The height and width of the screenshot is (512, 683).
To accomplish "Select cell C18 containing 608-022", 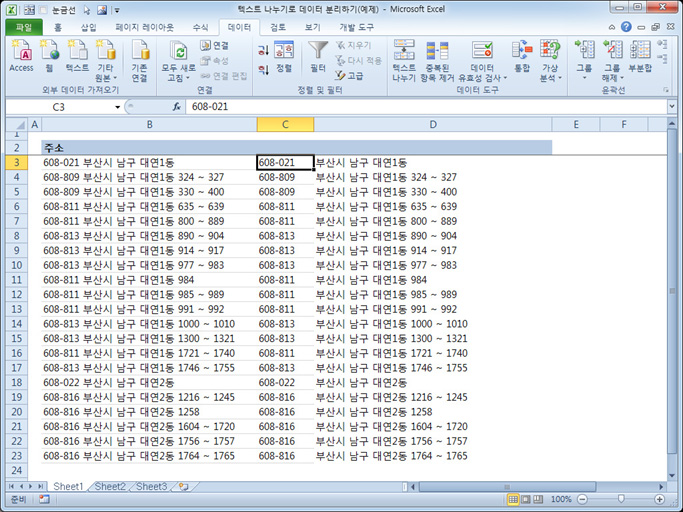I will pos(285,383).
